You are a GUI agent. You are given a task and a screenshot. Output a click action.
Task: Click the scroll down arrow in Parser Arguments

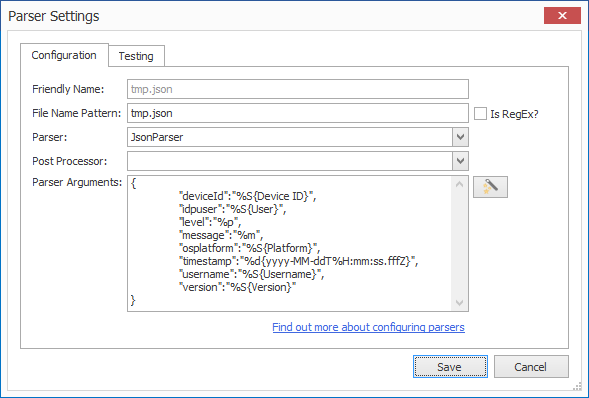(x=459, y=303)
